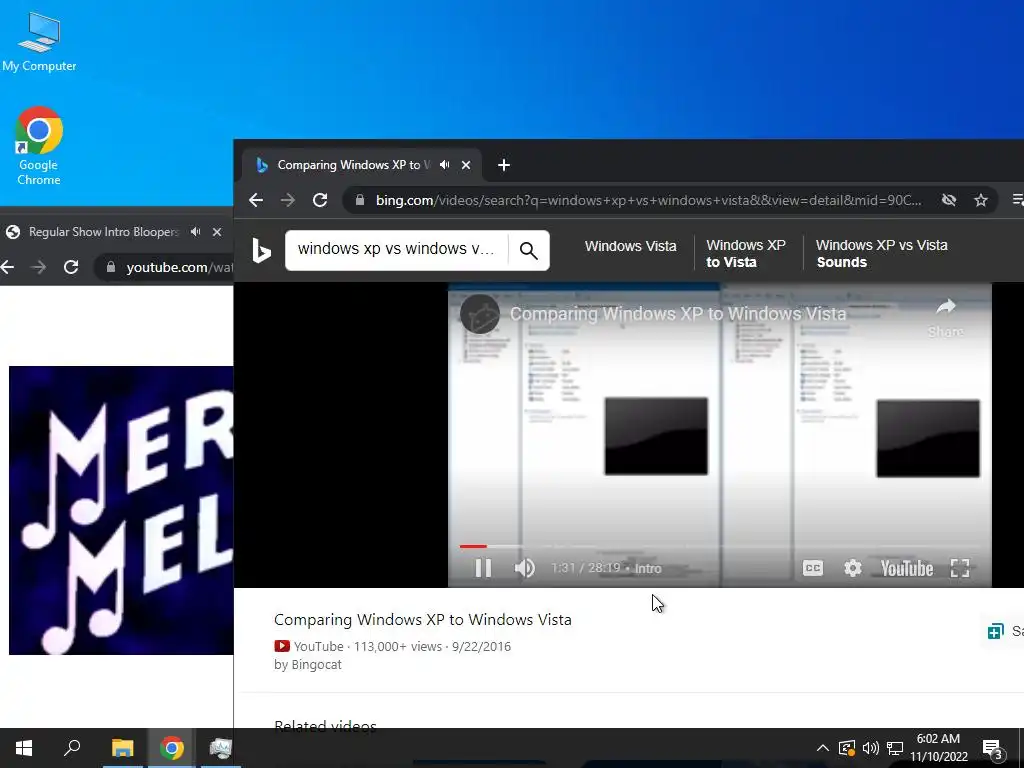Reload the Bing video page

tap(320, 200)
